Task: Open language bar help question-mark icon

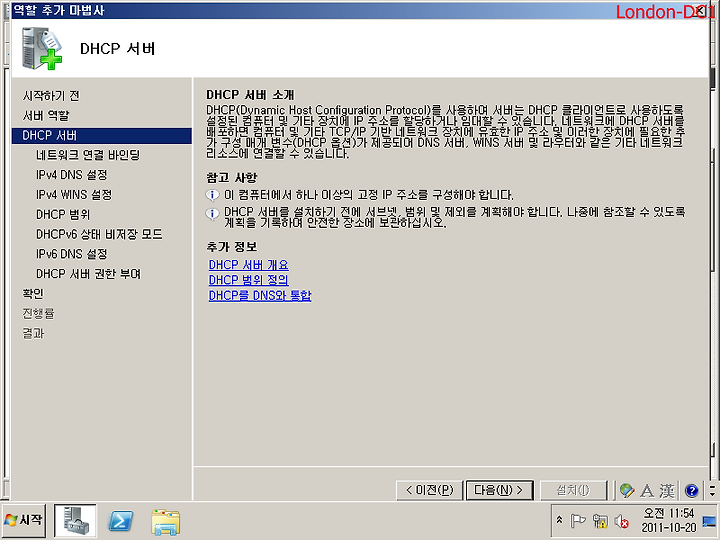Action: pyautogui.click(x=692, y=491)
